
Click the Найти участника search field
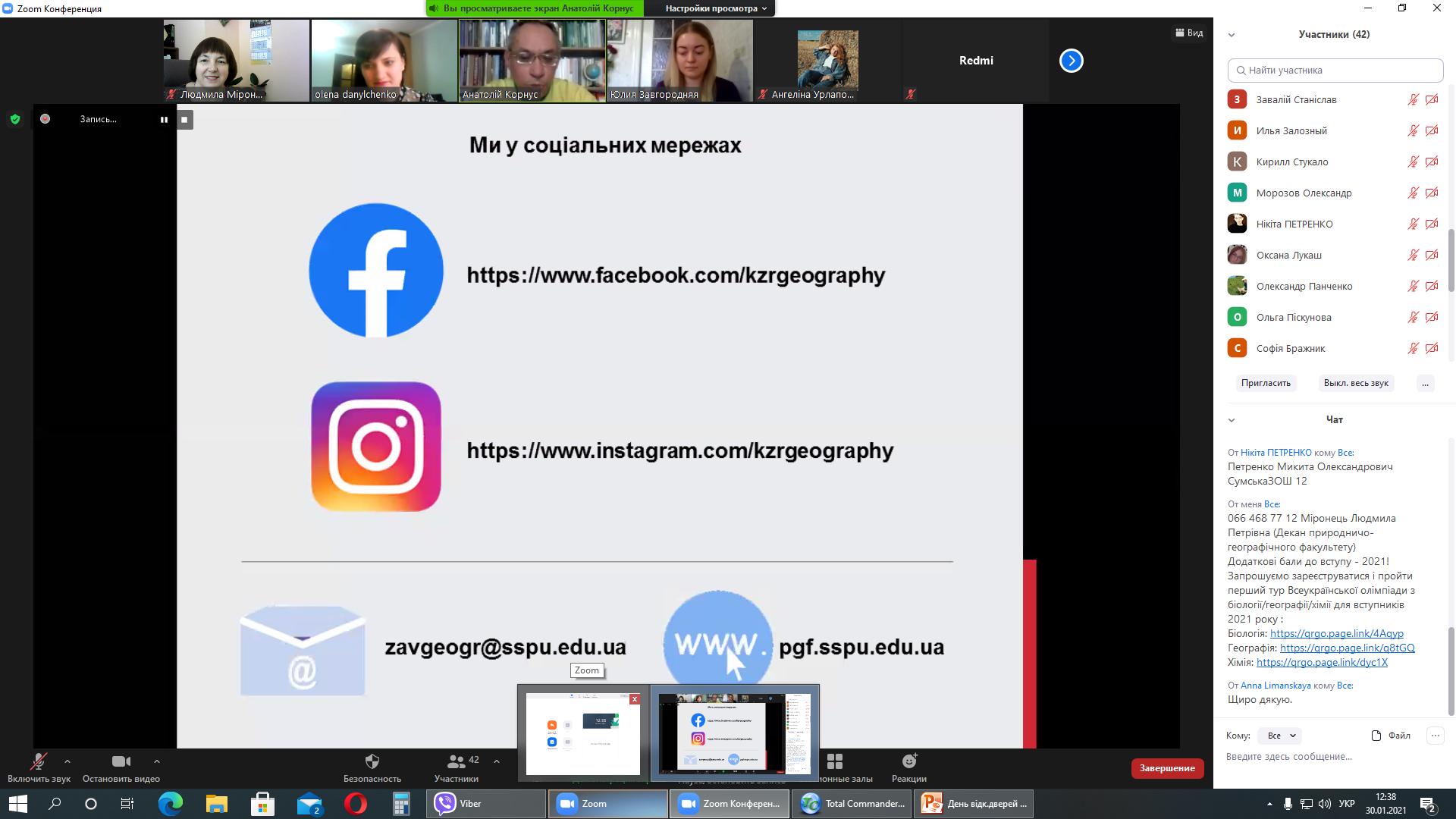point(1335,70)
